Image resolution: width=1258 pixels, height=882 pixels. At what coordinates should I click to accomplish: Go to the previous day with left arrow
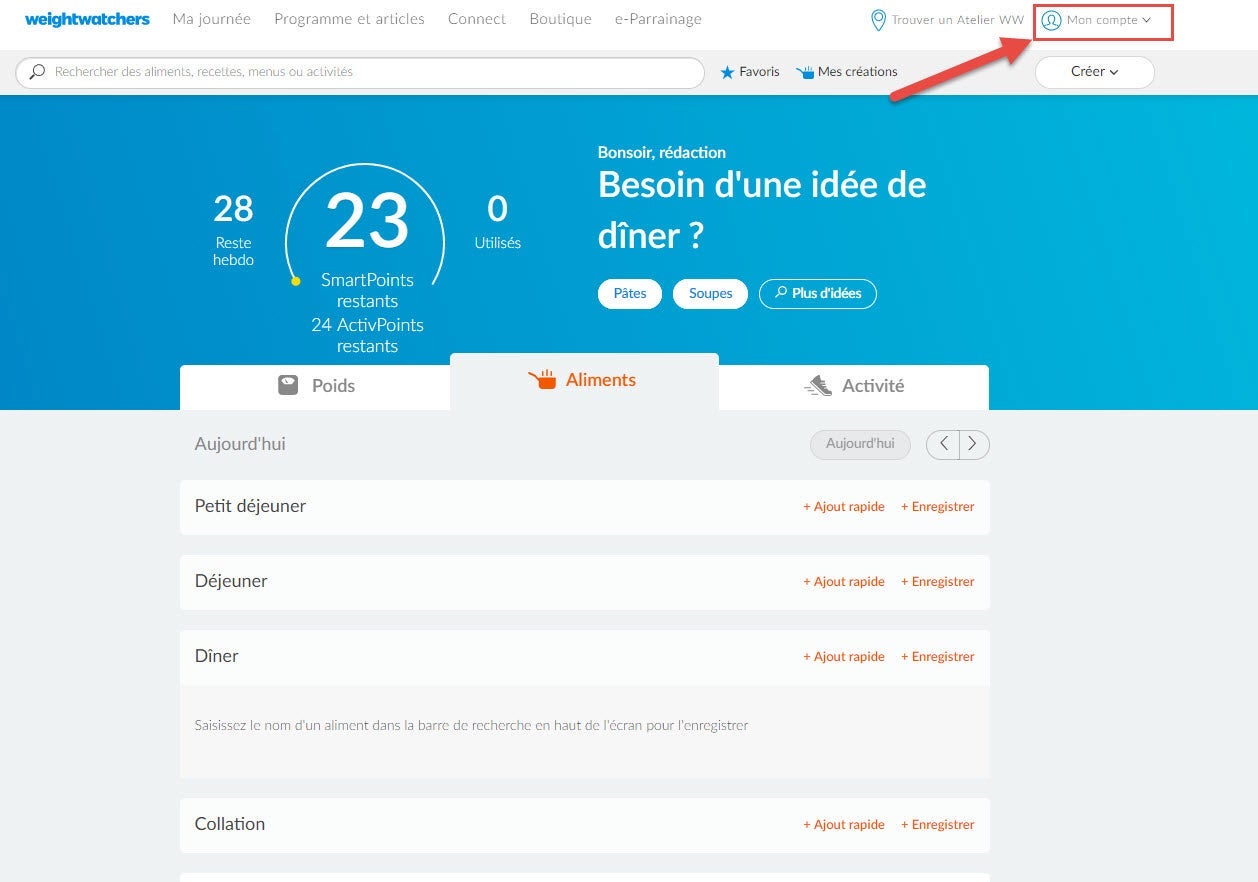pos(943,444)
